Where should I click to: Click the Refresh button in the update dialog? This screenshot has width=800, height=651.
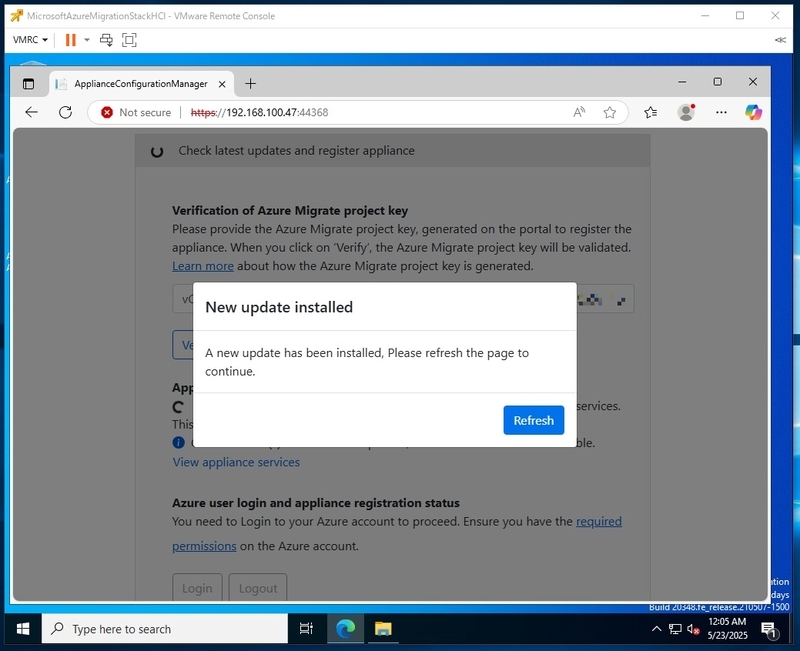533,420
